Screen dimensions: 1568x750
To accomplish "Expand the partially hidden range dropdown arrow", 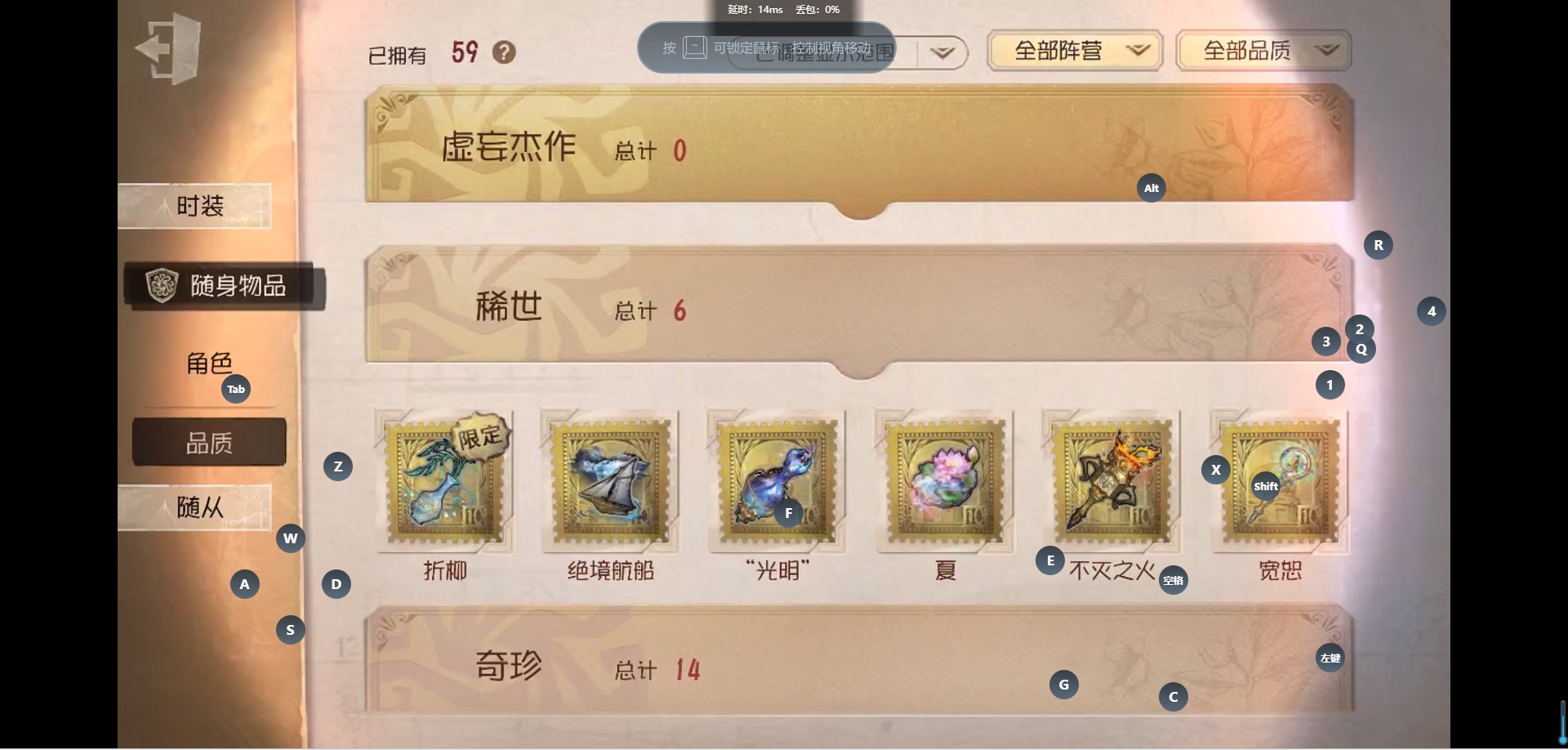I will (x=942, y=53).
